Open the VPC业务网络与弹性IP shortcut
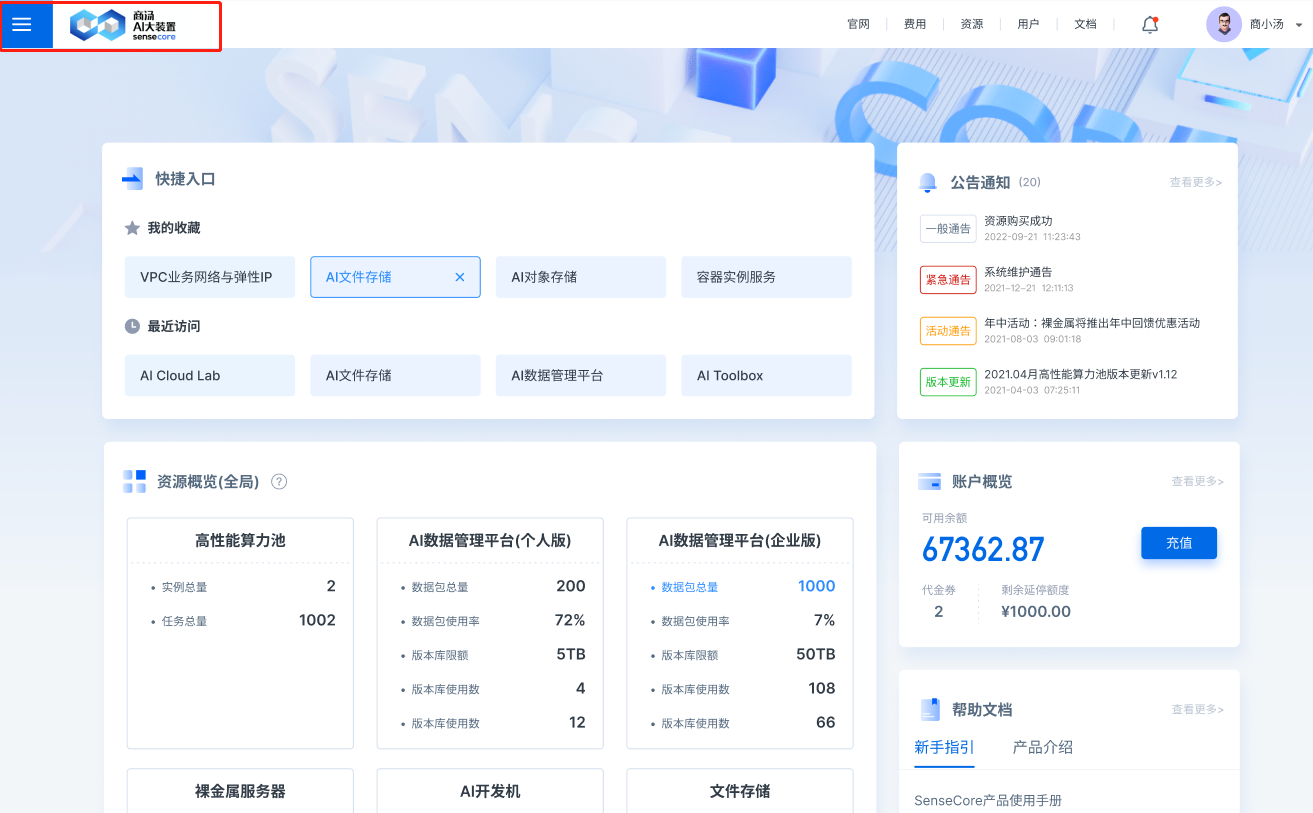The height and width of the screenshot is (813, 1313). click(210, 277)
